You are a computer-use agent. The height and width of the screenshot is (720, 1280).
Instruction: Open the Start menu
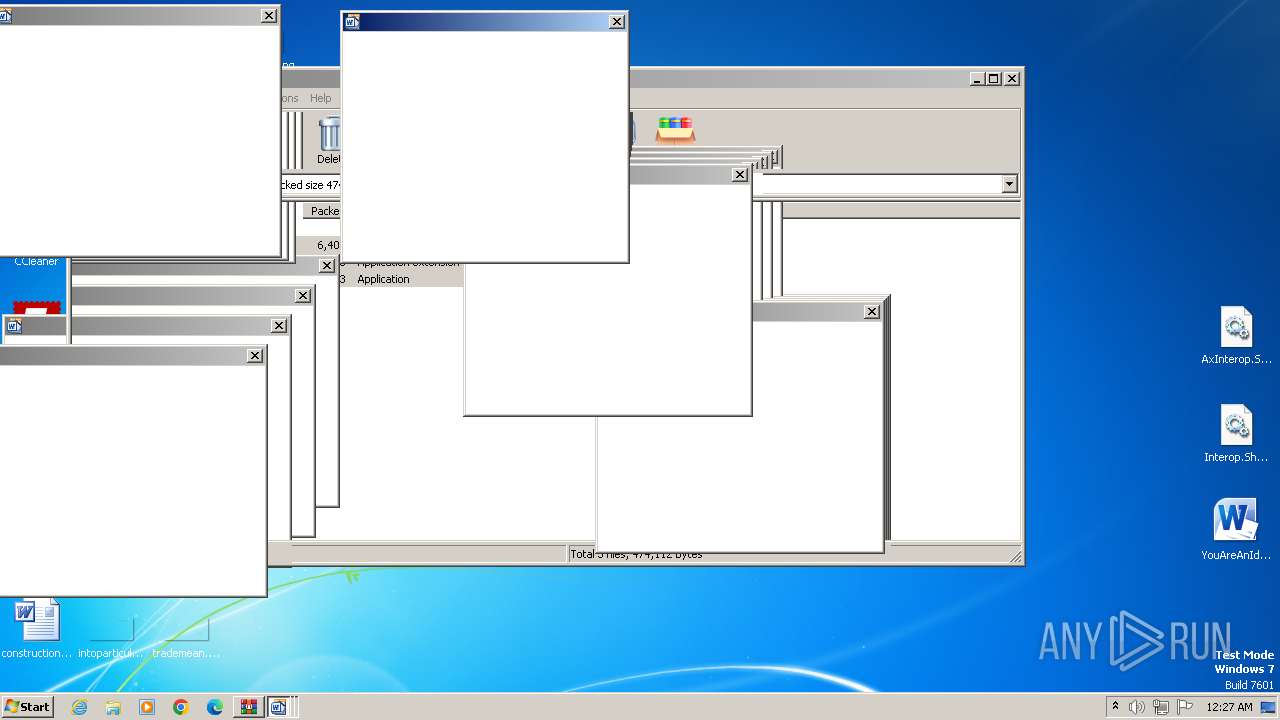pyautogui.click(x=27, y=707)
